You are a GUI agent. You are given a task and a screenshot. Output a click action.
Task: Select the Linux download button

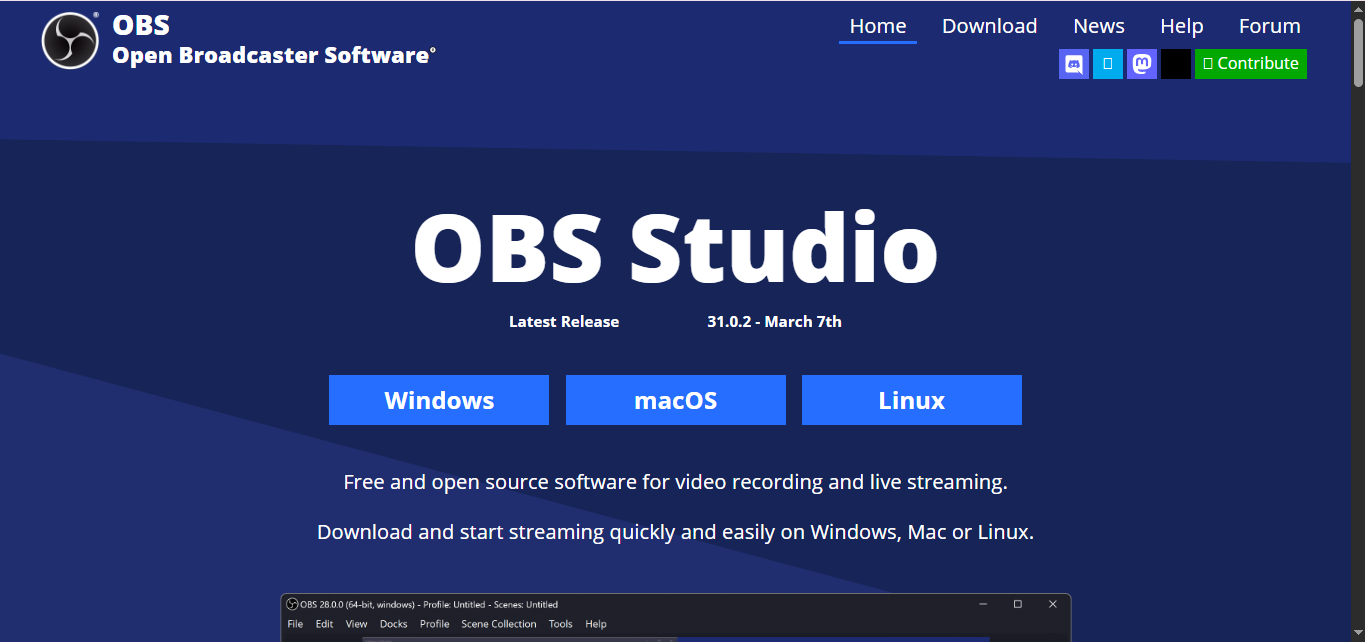(912, 400)
